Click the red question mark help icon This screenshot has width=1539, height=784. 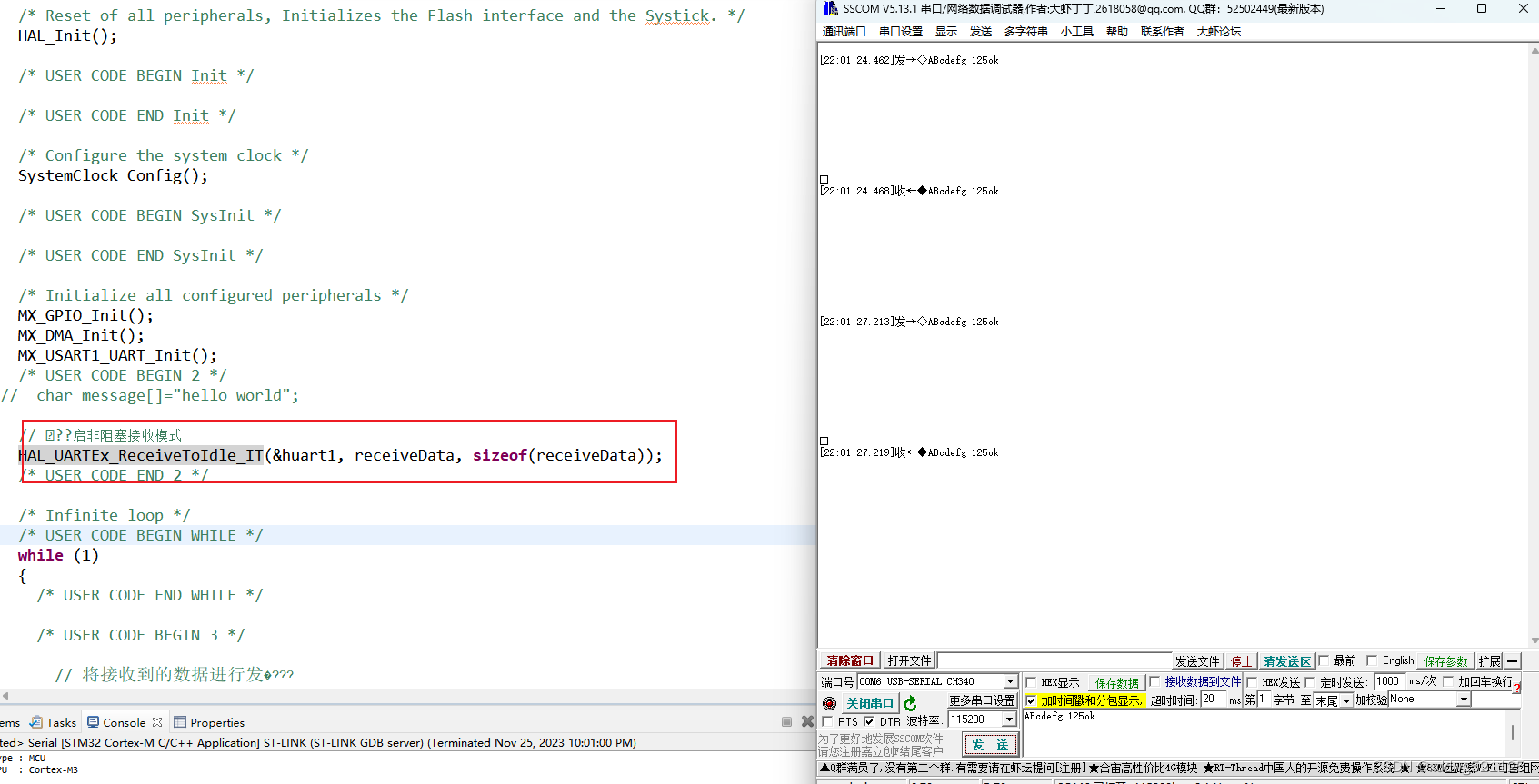point(1517,688)
